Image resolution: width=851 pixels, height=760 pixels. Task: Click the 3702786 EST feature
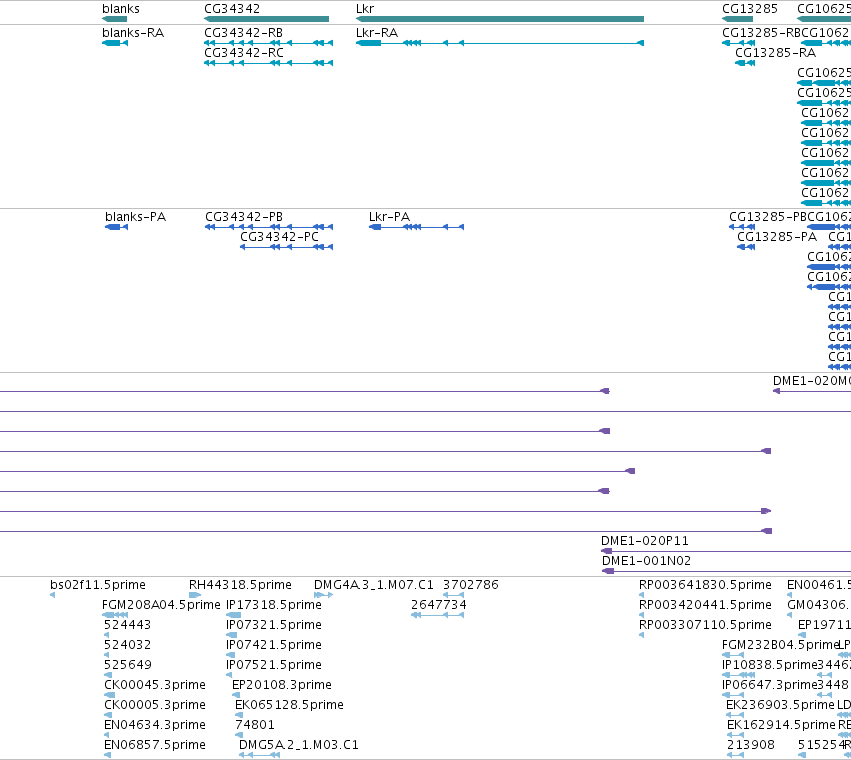pos(454,595)
